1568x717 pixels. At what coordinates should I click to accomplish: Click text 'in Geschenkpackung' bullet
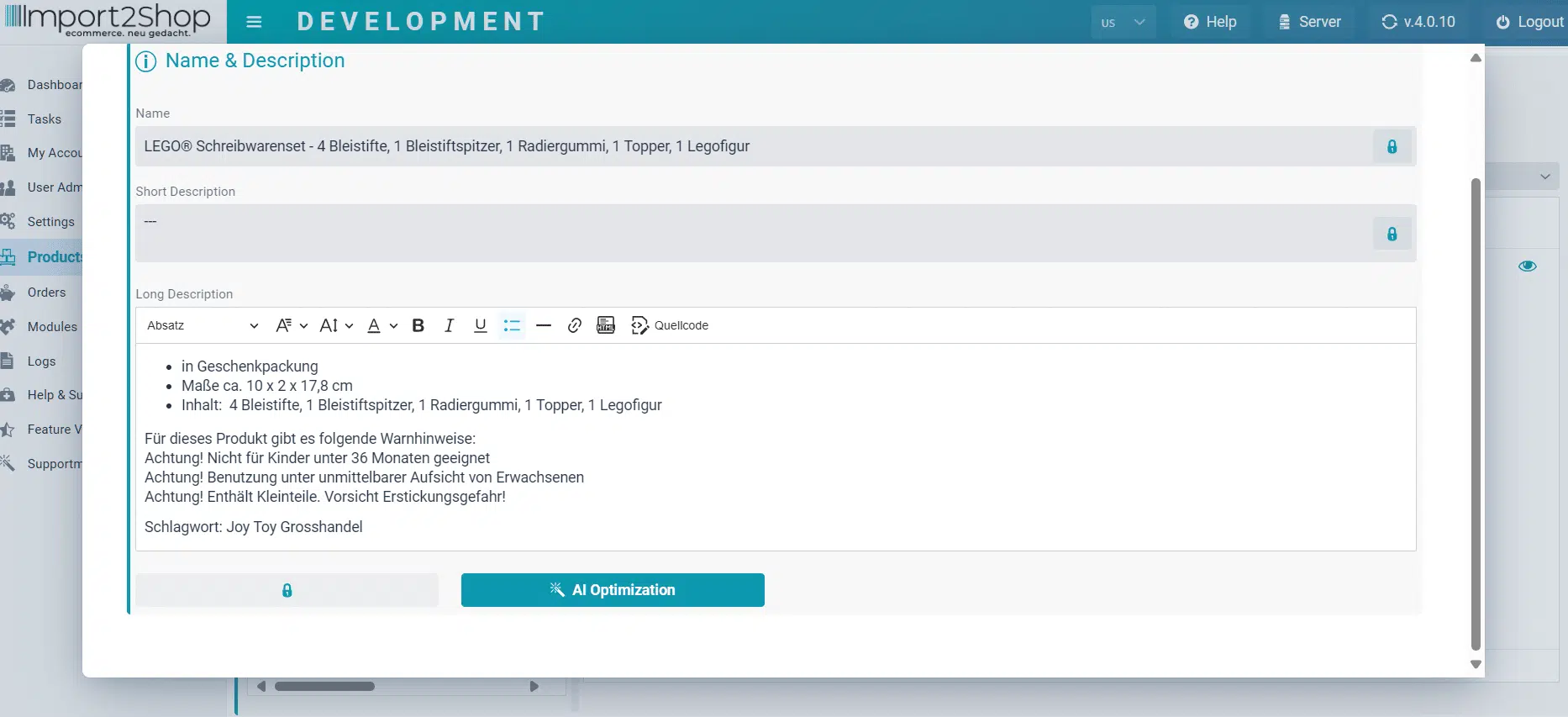[250, 366]
